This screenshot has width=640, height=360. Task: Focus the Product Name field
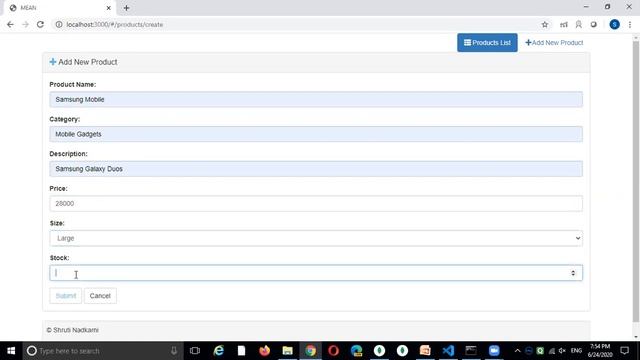coord(316,99)
